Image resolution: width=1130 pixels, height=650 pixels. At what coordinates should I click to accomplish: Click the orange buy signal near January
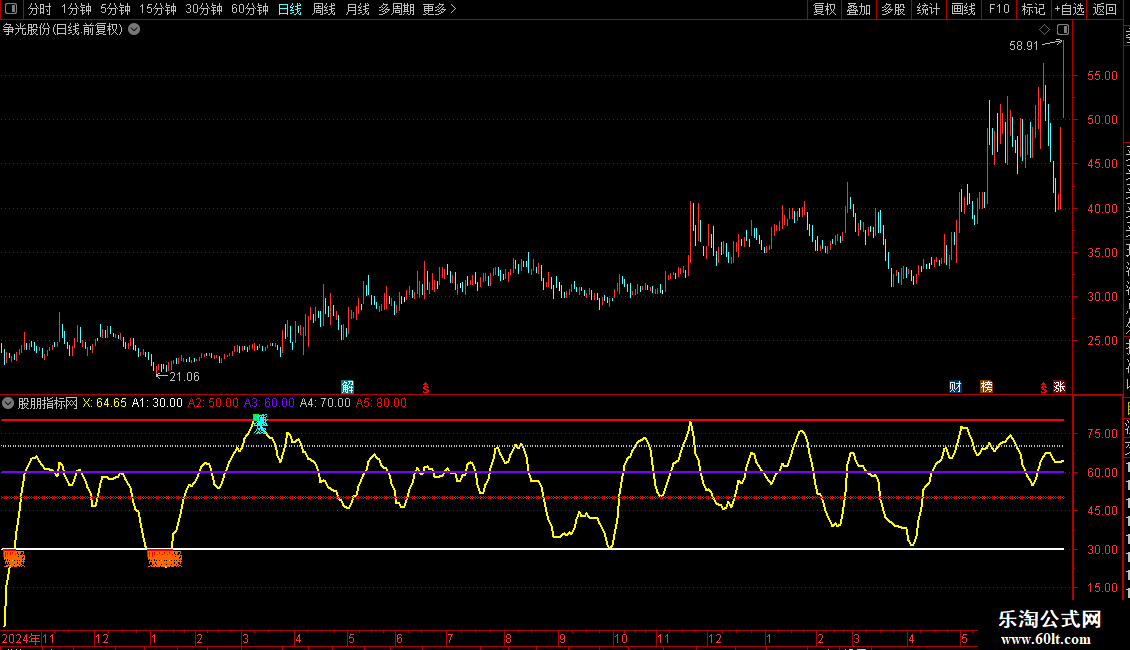click(164, 558)
